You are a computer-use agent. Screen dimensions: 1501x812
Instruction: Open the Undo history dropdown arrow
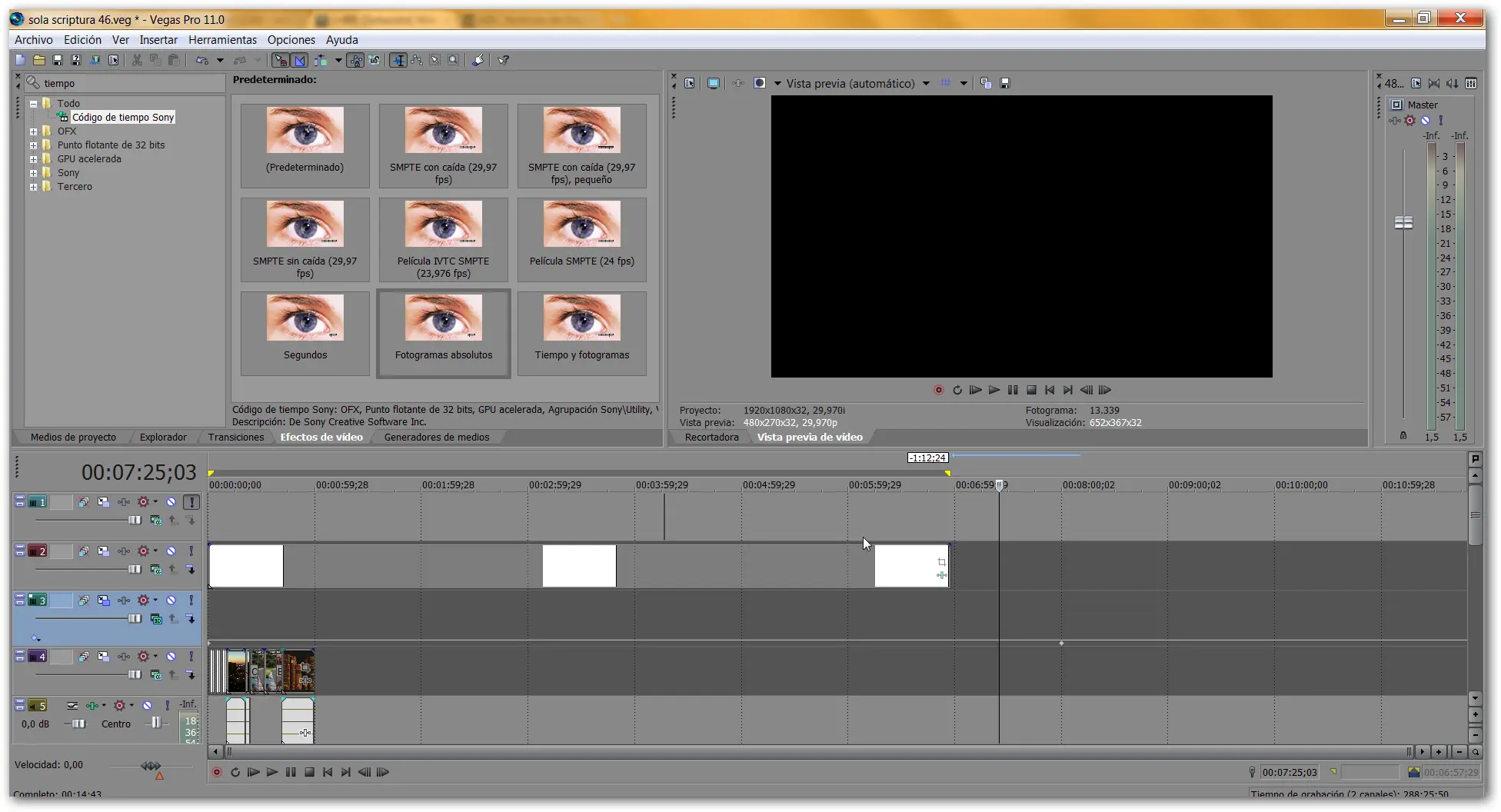(x=220, y=60)
